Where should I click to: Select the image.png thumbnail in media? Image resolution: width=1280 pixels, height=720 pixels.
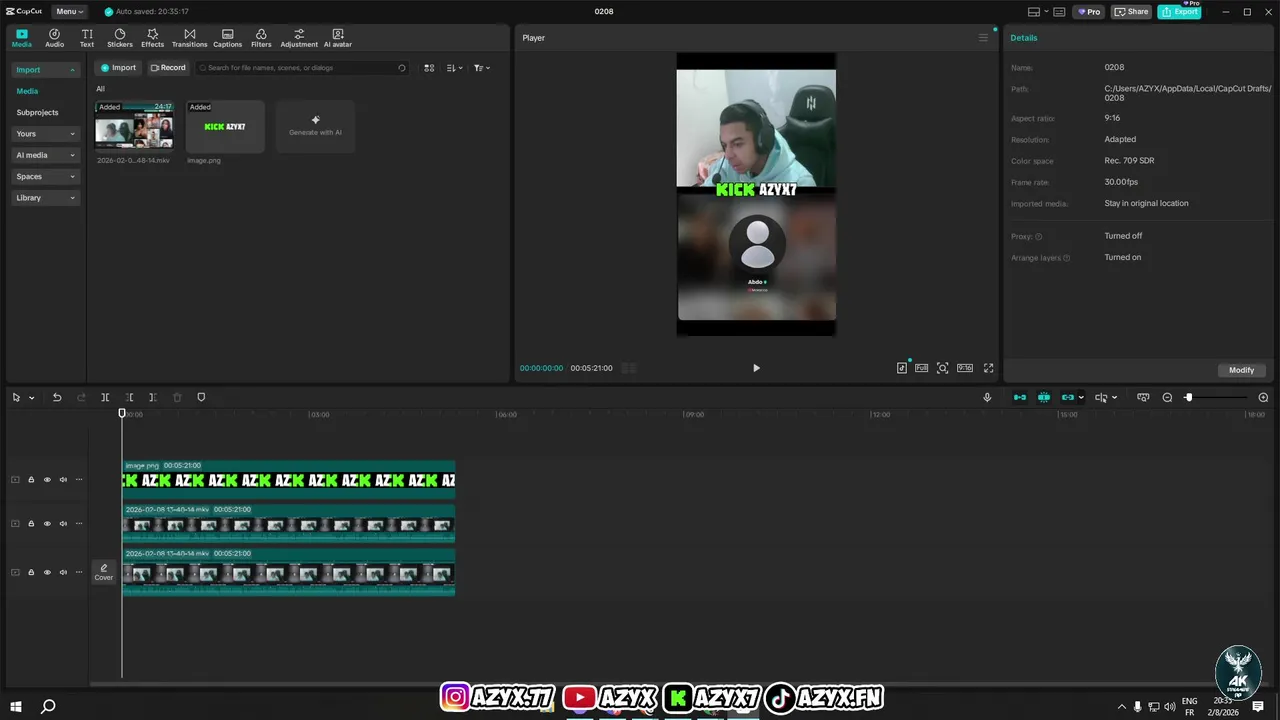[x=225, y=125]
